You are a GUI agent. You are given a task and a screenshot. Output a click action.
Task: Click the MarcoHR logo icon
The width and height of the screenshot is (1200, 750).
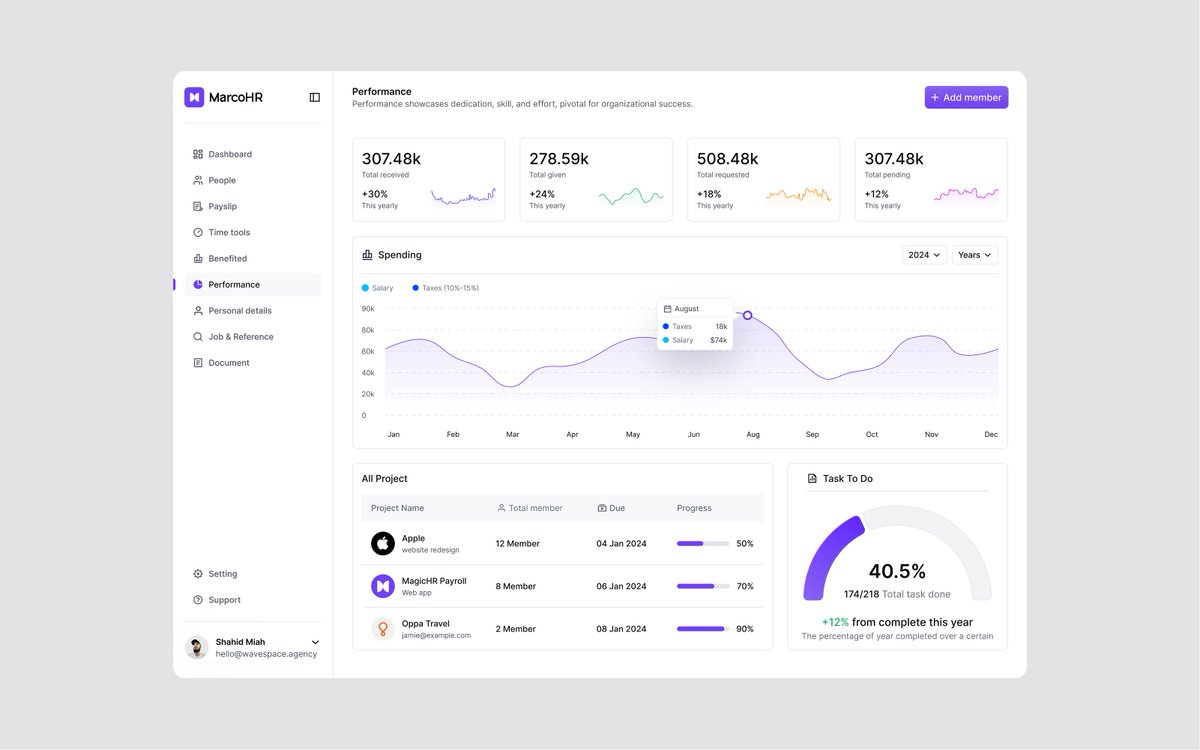(x=194, y=97)
